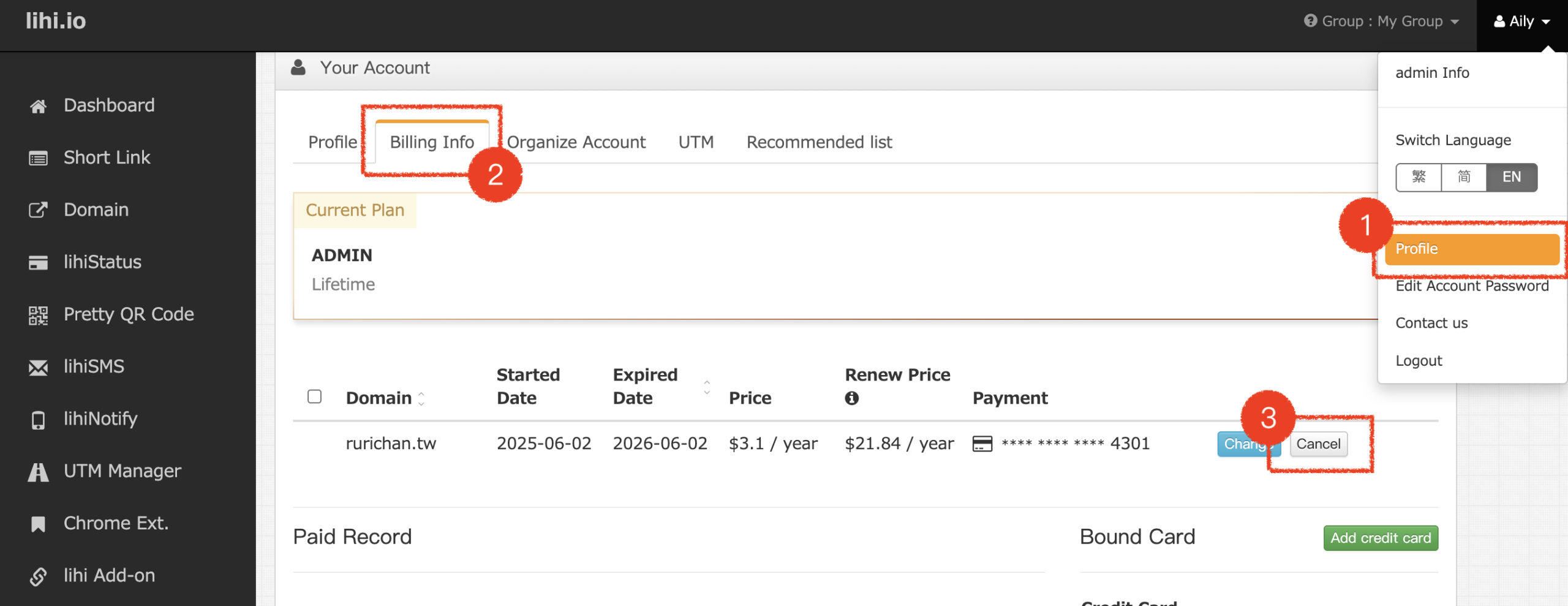Switch language to Traditional Chinese (繁)
Screen dimensions: 1568x606
[x=1419, y=177]
